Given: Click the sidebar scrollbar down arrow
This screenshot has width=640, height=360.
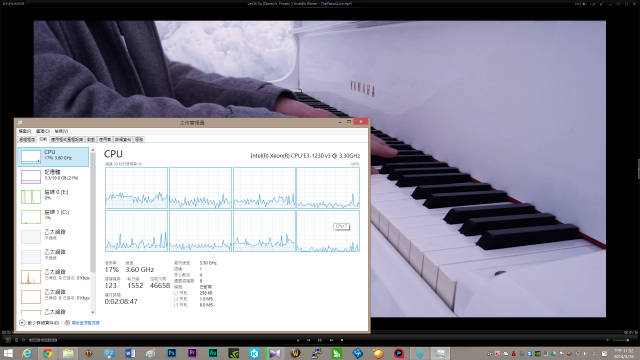Looking at the screenshot, I should tap(93, 312).
